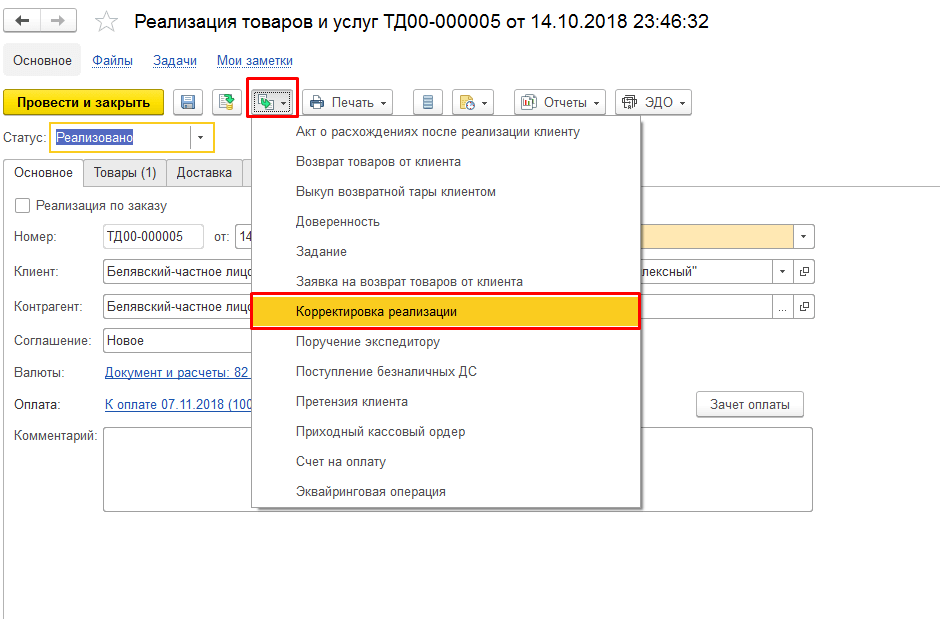Select Поступление безналичных ДС
This screenshot has height=619, width=940.
[x=446, y=372]
